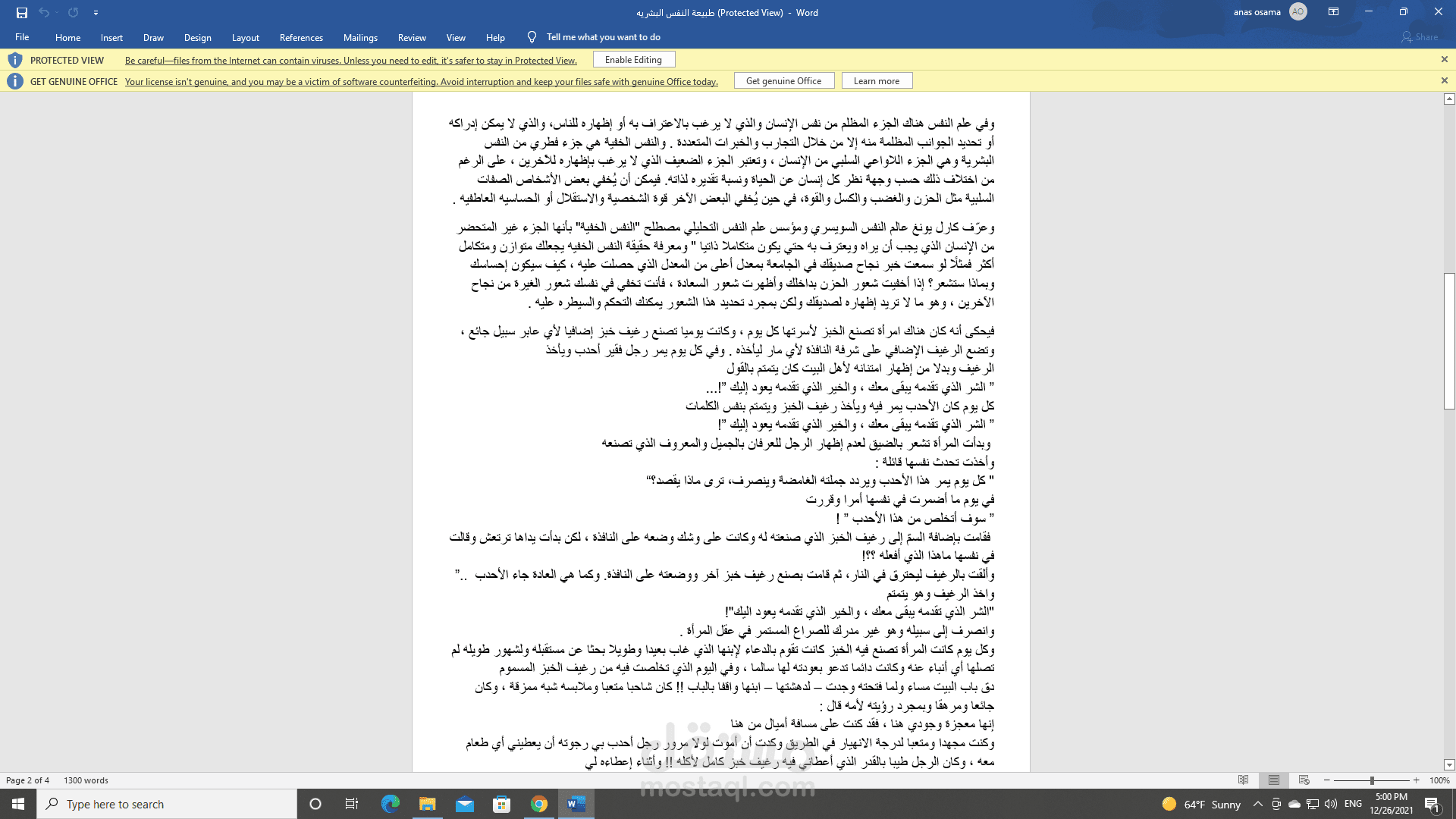The height and width of the screenshot is (819, 1456).
Task: Expand Customize Quick Access Toolbar arrow
Action: [96, 12]
